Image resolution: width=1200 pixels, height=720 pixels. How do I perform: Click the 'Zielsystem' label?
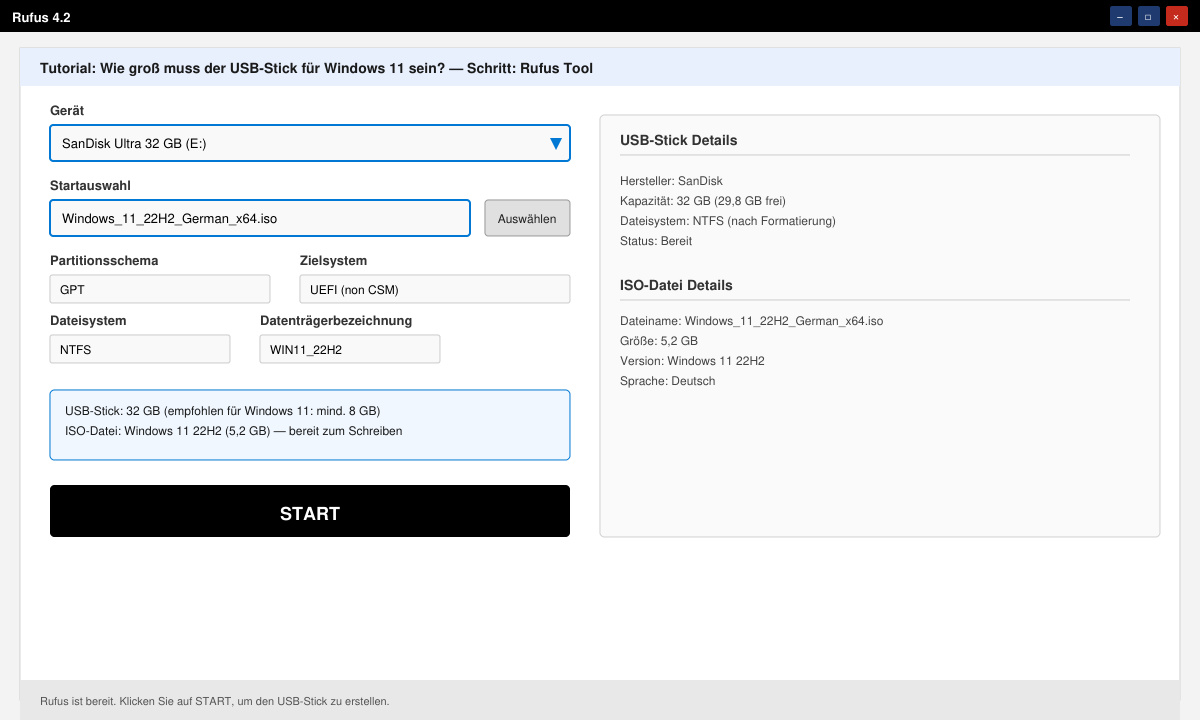(x=333, y=260)
